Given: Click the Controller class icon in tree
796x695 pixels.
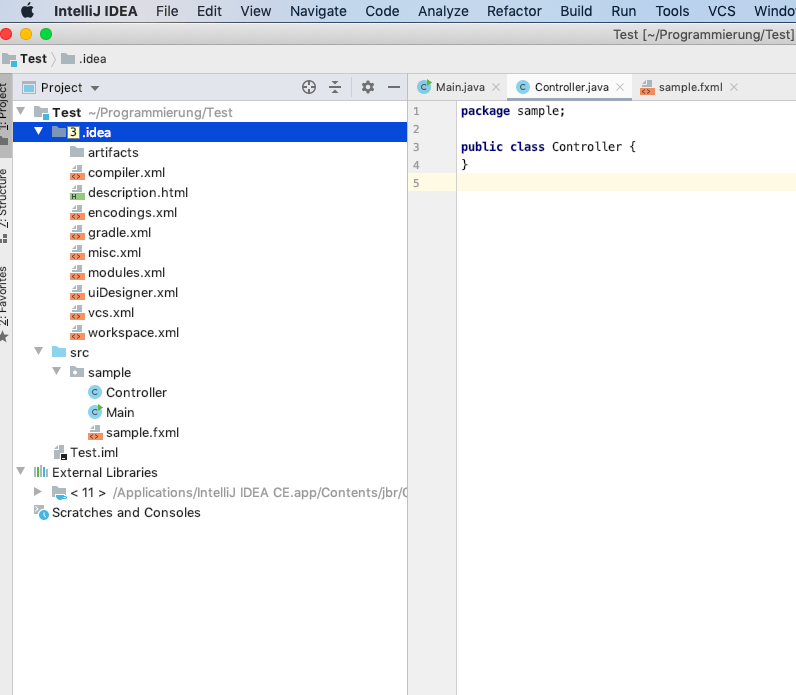Looking at the screenshot, I should pyautogui.click(x=95, y=392).
